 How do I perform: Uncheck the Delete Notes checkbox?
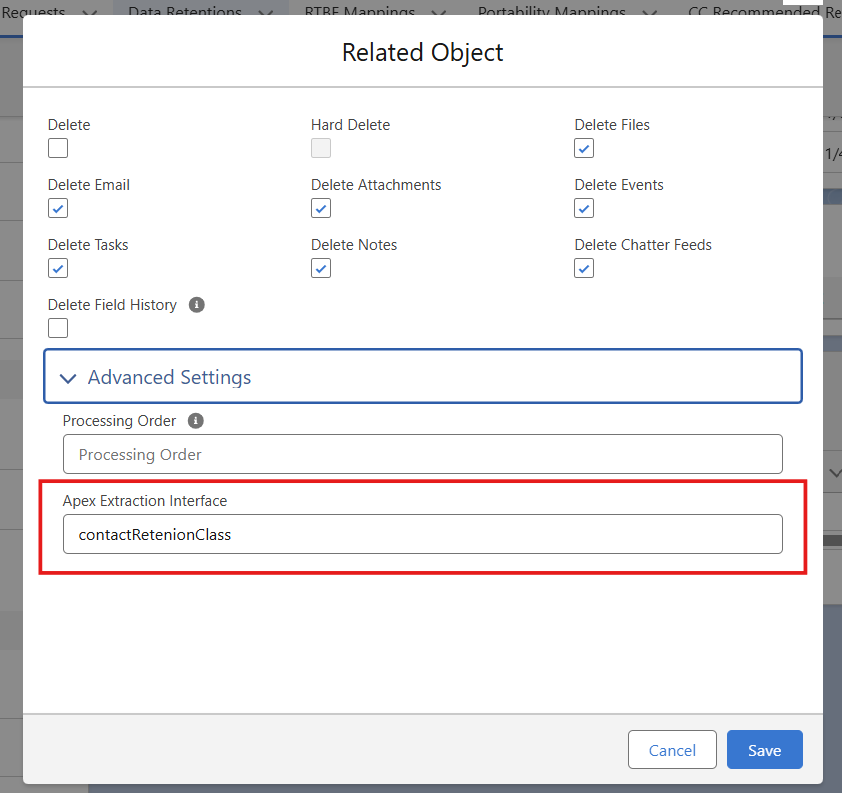coord(321,268)
